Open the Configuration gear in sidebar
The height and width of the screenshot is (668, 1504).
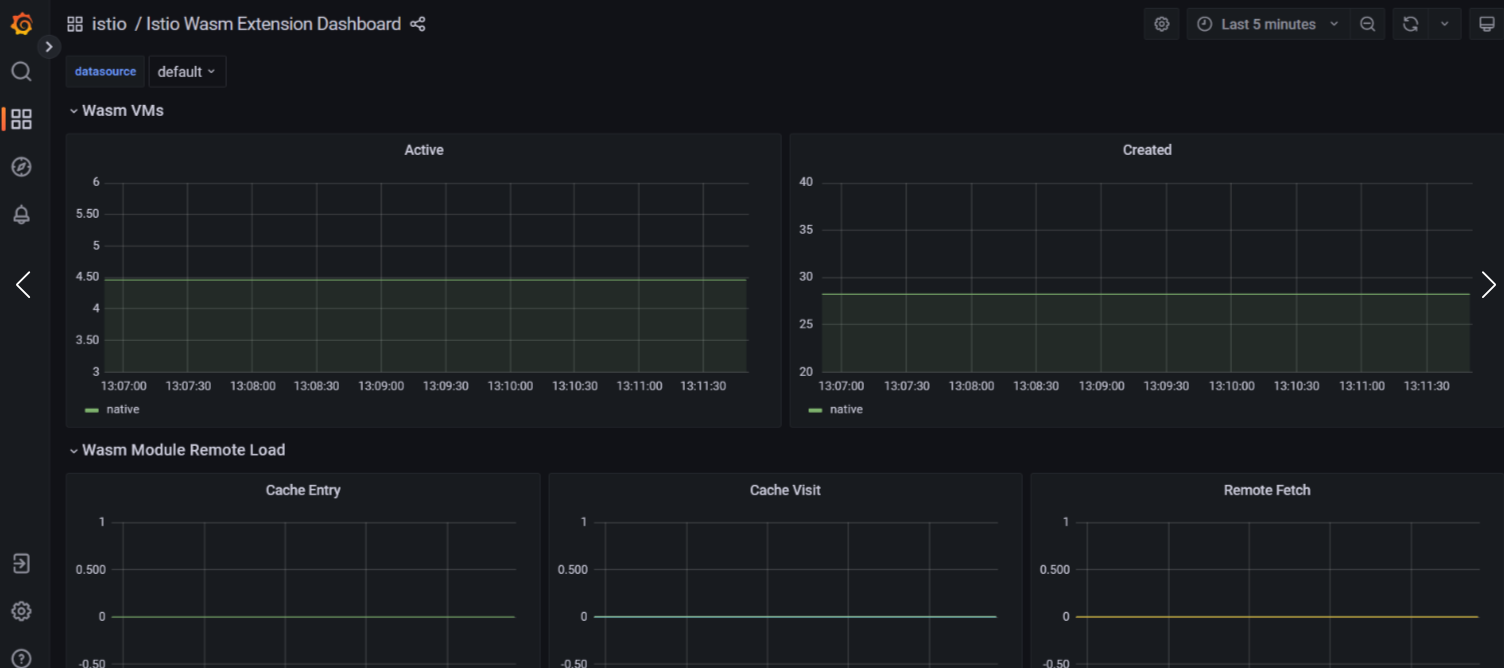coord(21,611)
